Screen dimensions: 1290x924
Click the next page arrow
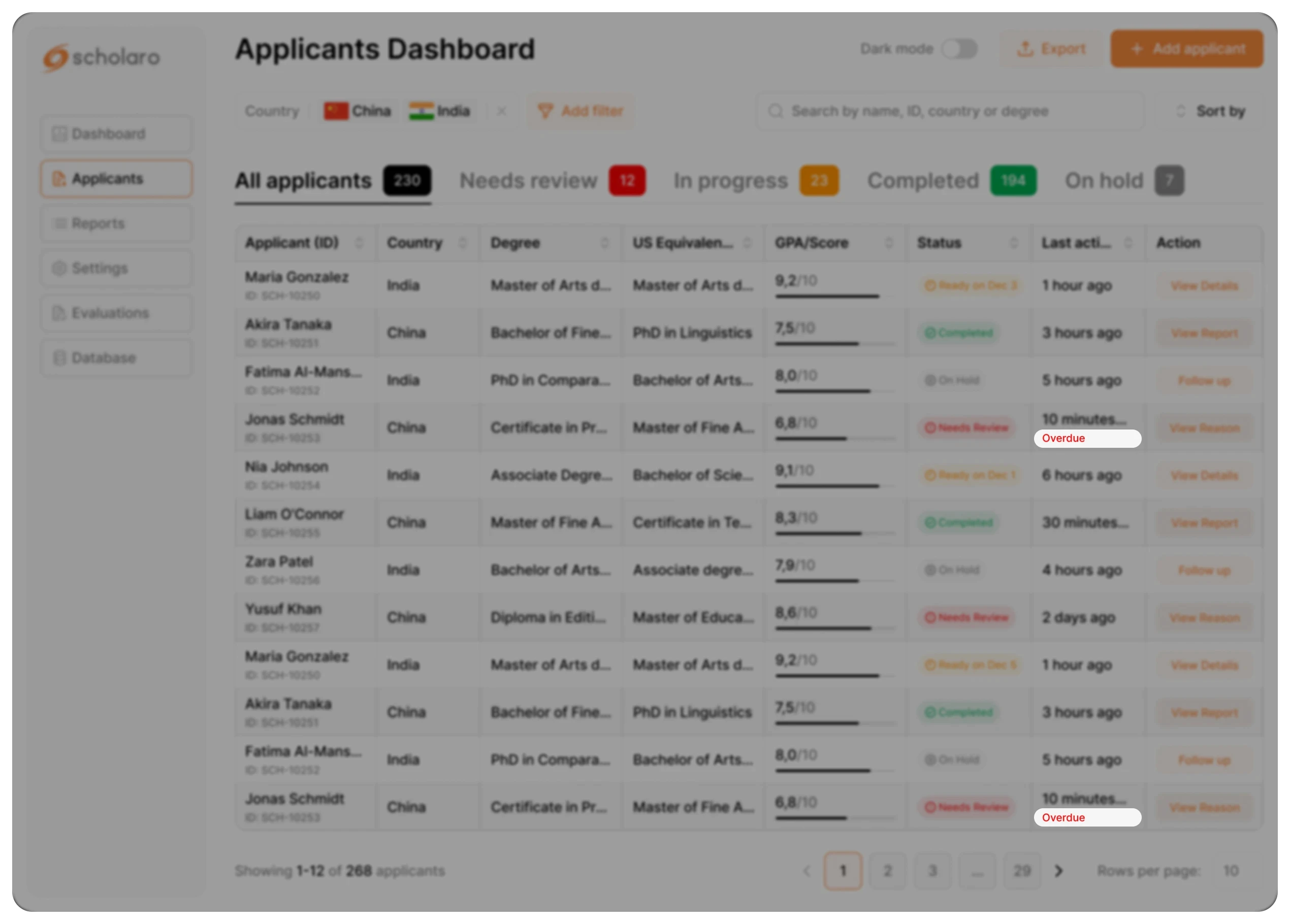click(1058, 871)
